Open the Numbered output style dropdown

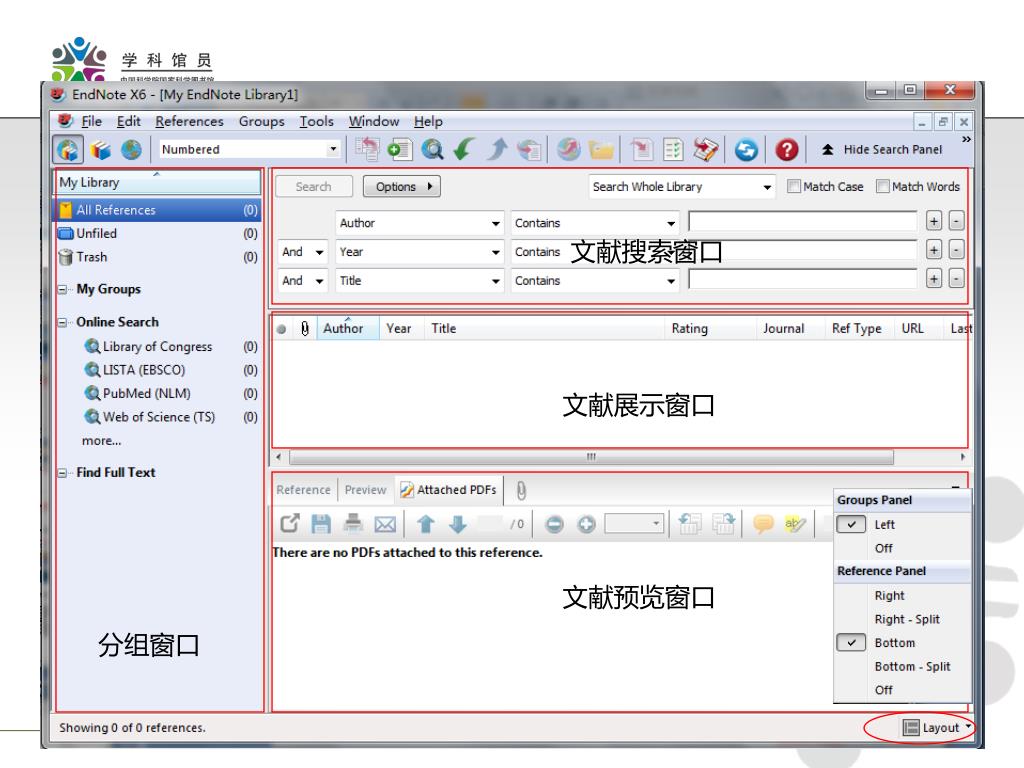pos(333,149)
